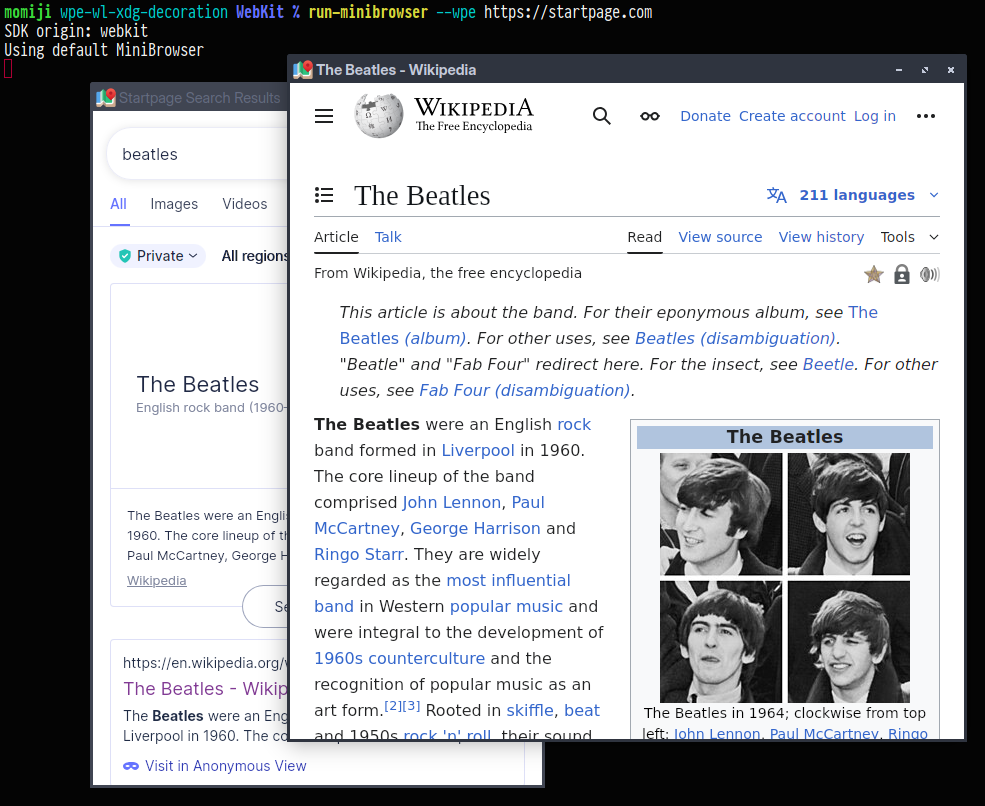985x806 pixels.
Task: Click the Wikipedia globe logo
Action: [x=379, y=116]
